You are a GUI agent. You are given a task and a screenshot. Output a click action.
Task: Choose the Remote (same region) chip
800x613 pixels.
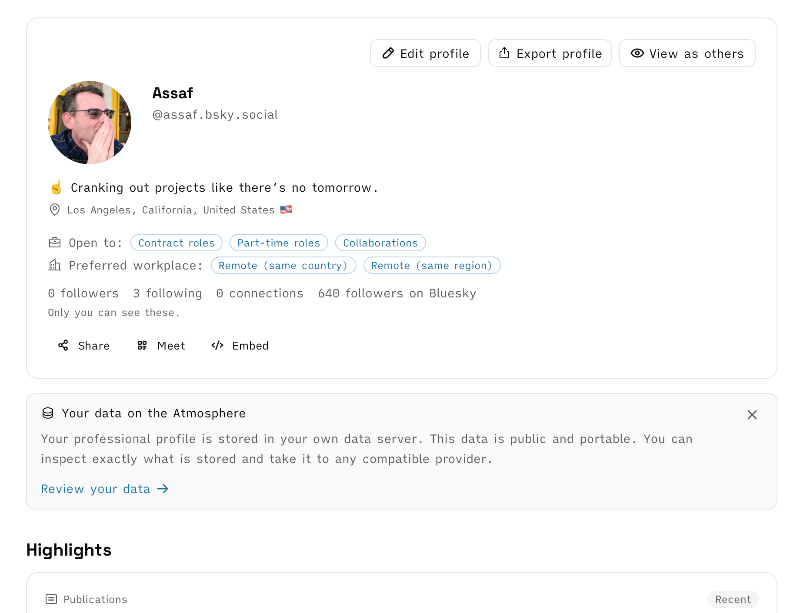(432, 265)
